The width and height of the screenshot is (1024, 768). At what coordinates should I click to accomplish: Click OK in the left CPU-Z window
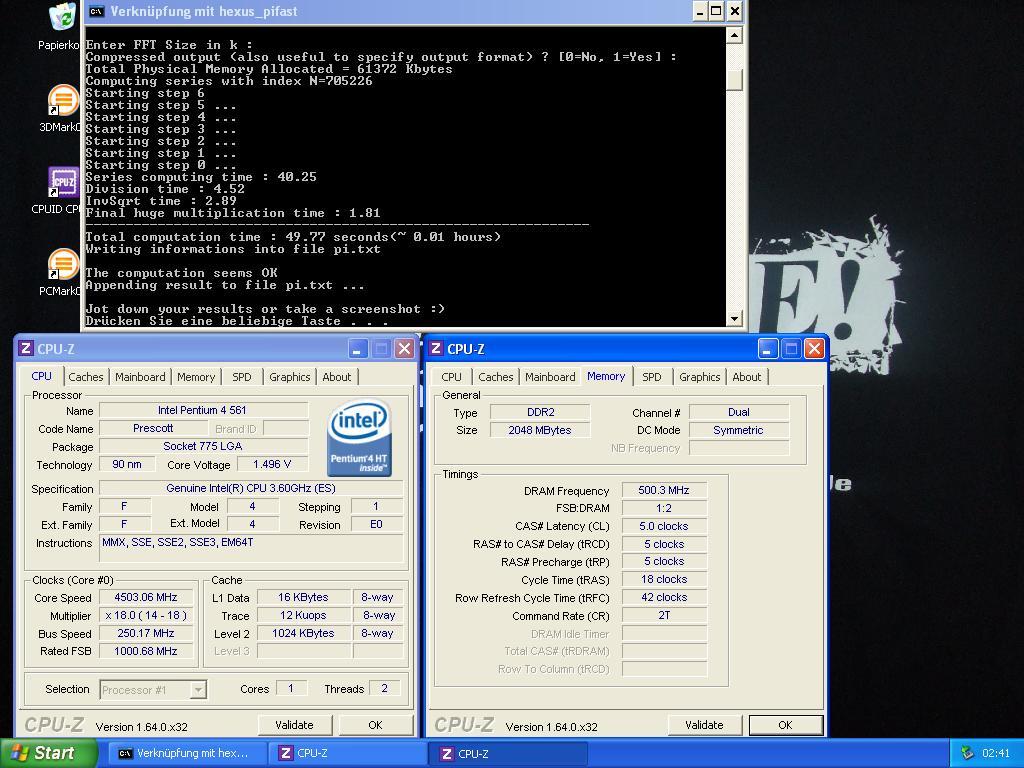tap(376, 725)
